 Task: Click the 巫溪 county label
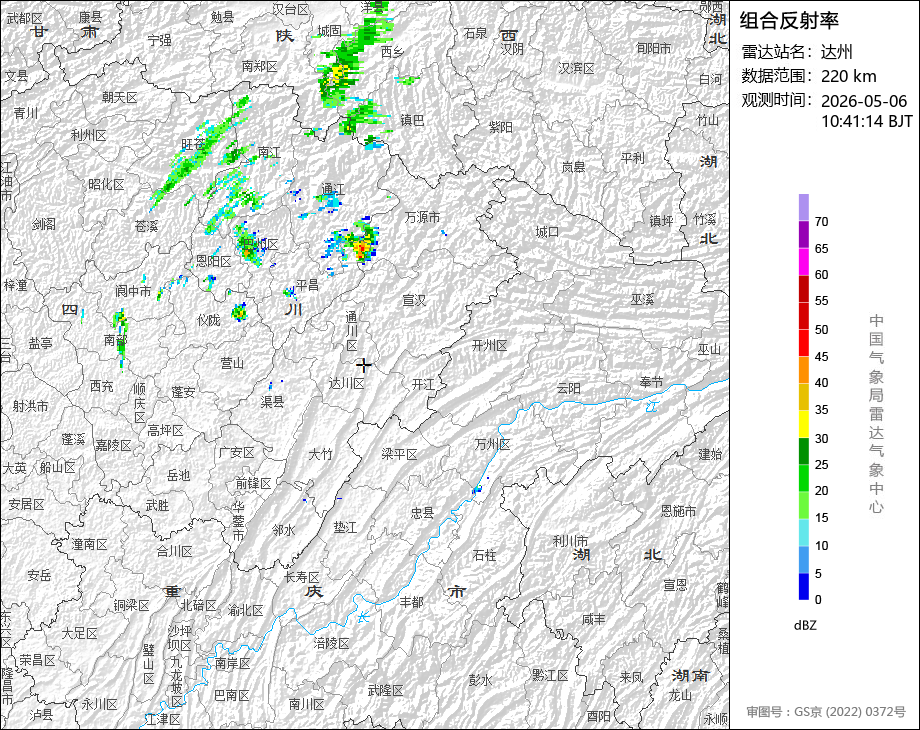point(642,299)
